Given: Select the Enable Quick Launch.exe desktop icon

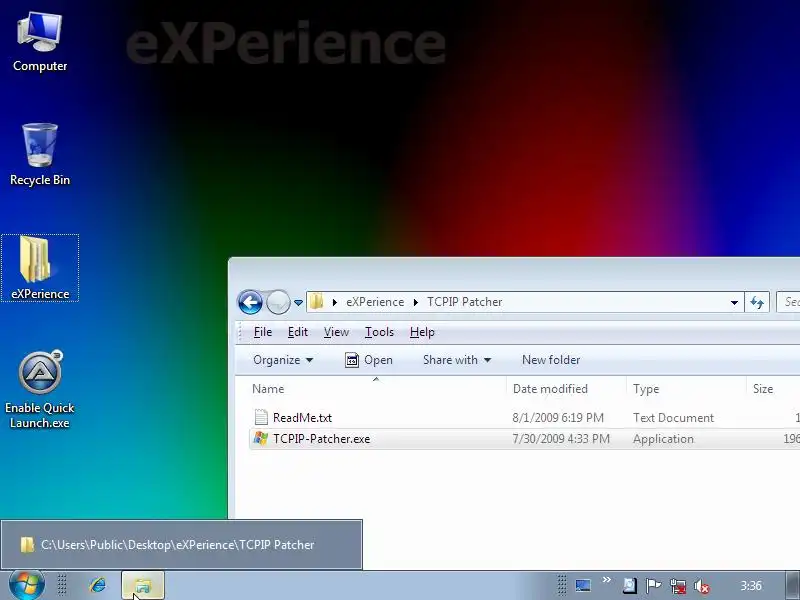Looking at the screenshot, I should tap(40, 390).
